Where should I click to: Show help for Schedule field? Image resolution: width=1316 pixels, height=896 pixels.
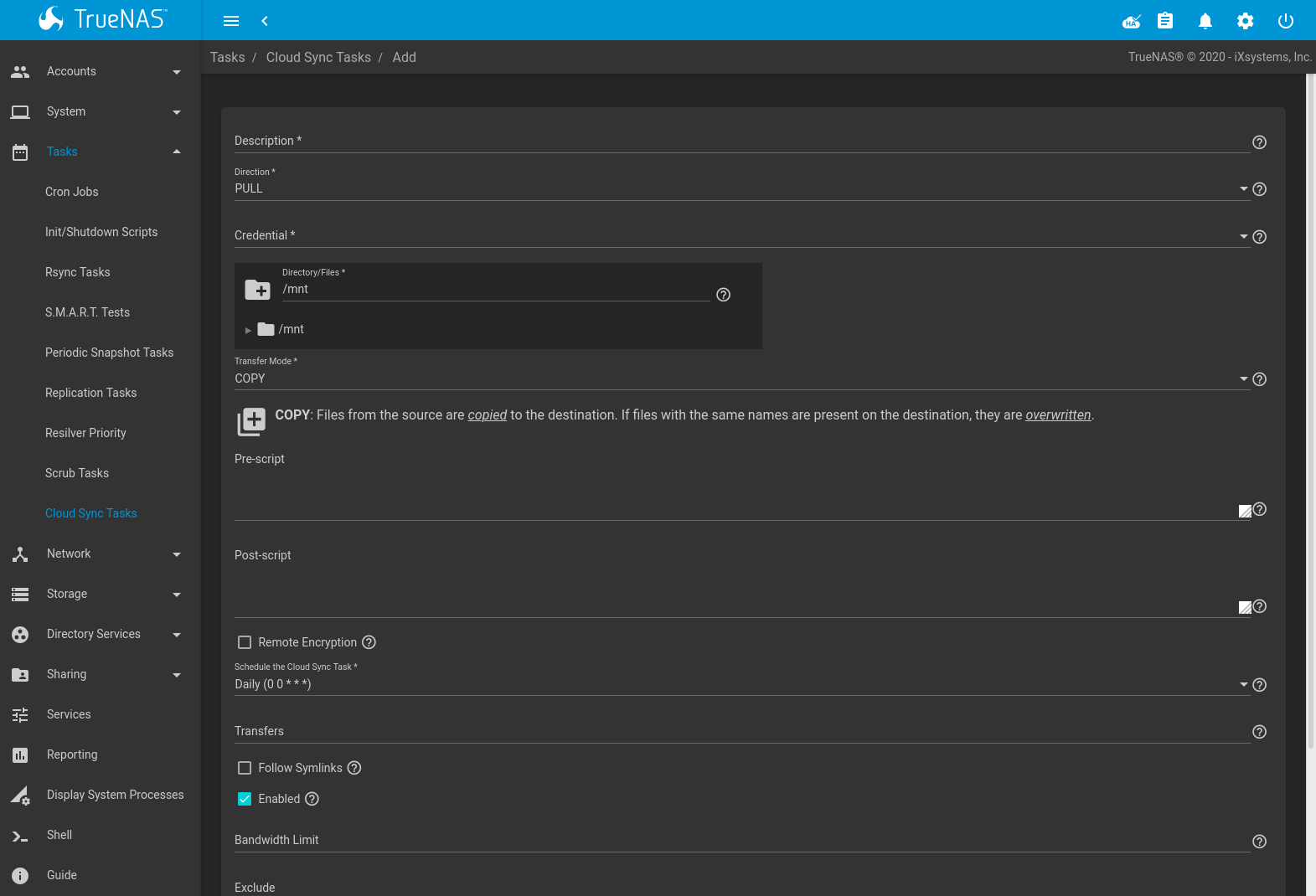click(x=1259, y=685)
